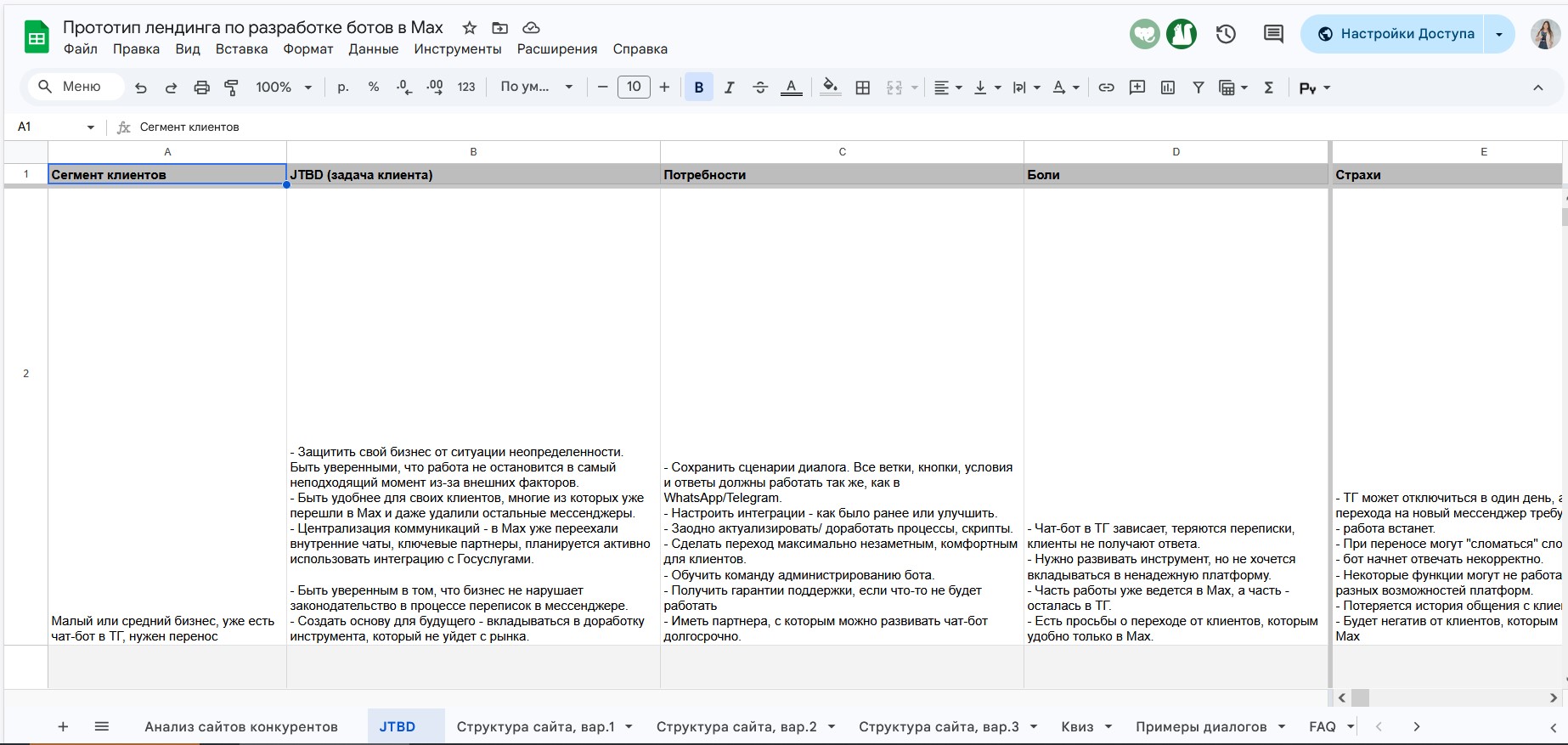Viewport: 1568px width, 745px height.
Task: Insert a comment from the toolbar
Action: [x=1137, y=87]
